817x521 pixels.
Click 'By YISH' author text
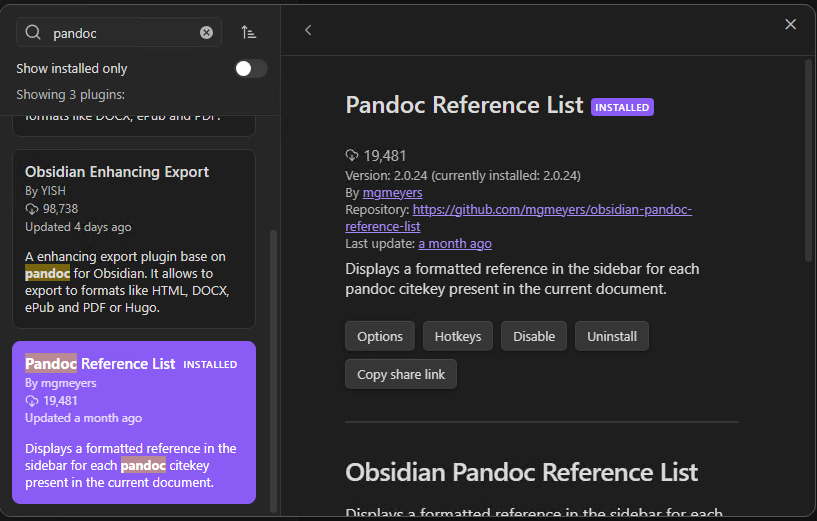click(45, 191)
